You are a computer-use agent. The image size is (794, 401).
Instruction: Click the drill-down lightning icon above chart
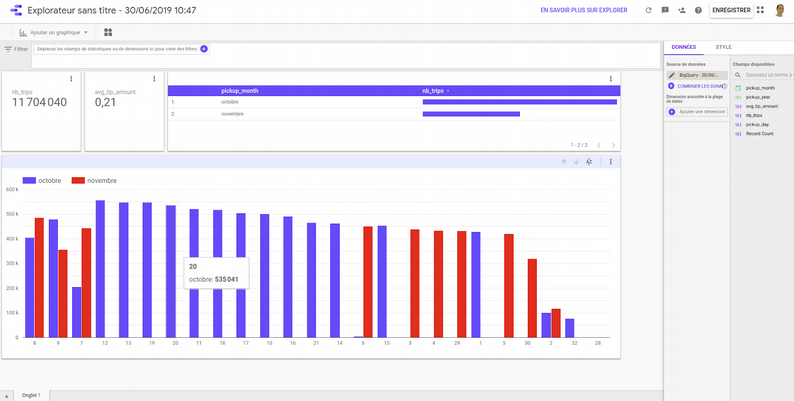point(588,161)
